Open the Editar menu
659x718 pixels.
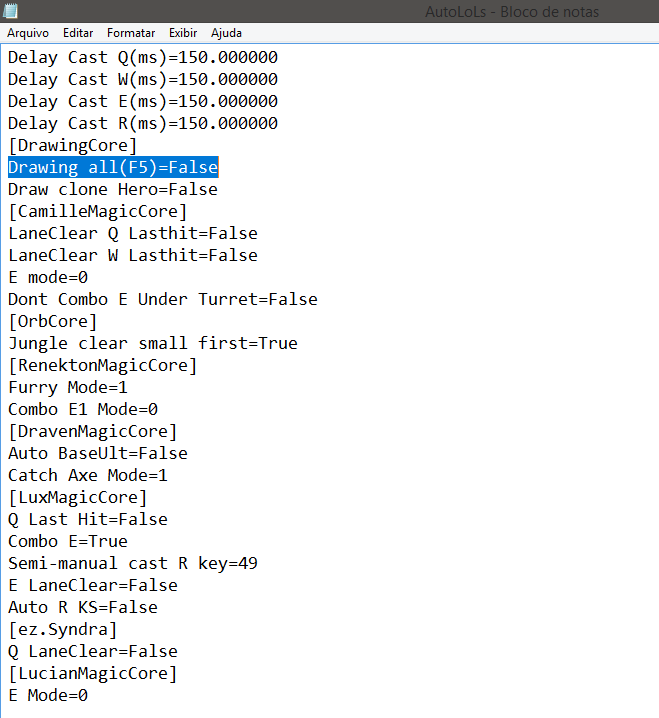pos(78,33)
